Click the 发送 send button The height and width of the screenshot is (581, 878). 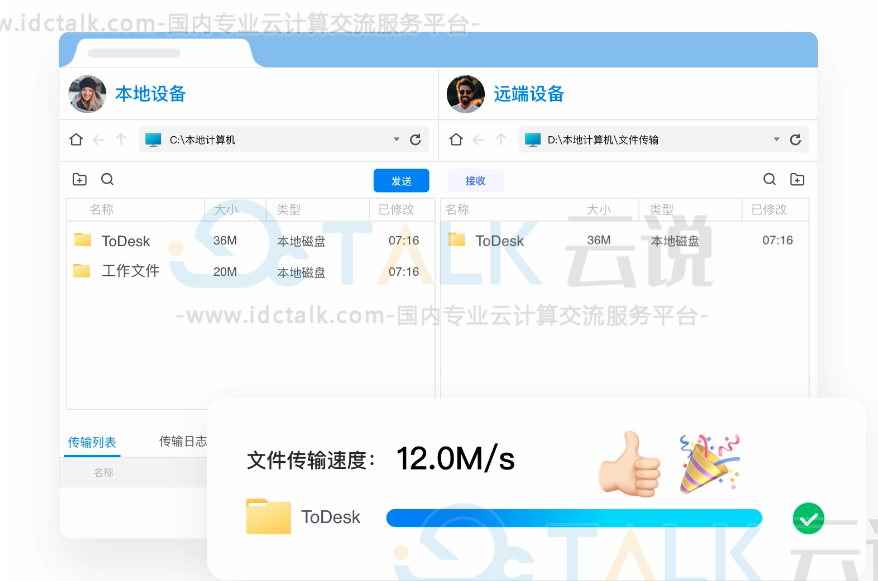[x=401, y=181]
